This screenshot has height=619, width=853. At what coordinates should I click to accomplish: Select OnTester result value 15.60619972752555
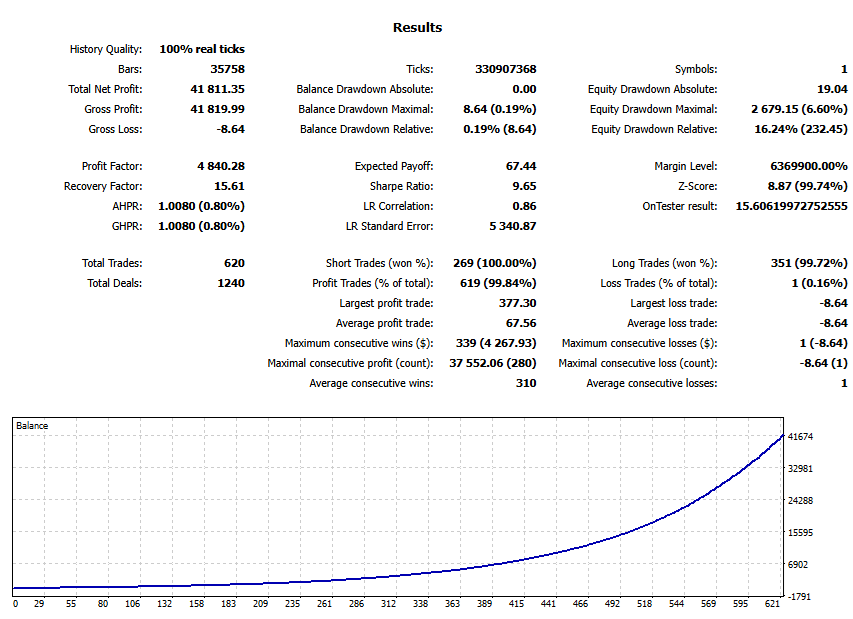point(792,206)
